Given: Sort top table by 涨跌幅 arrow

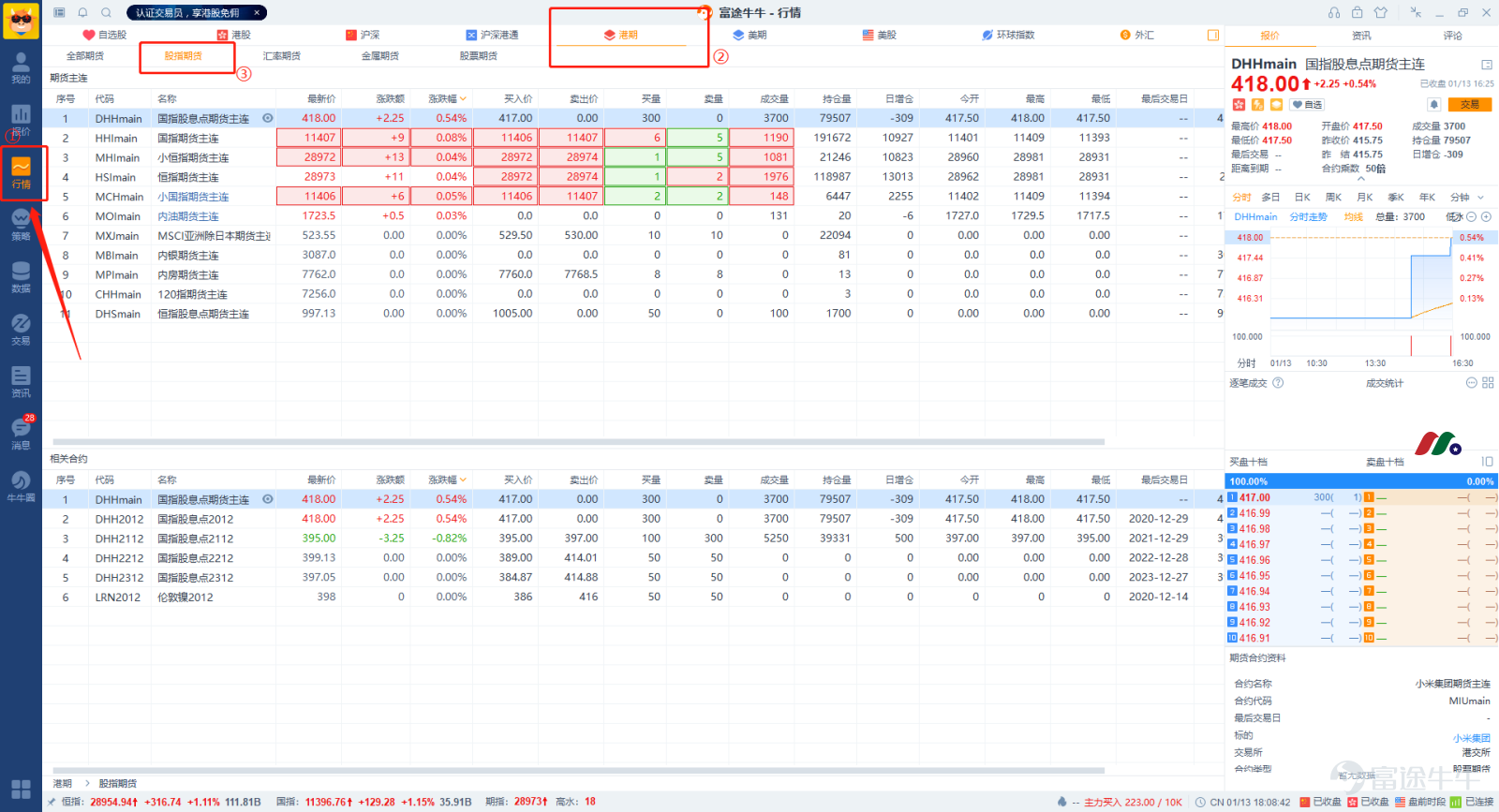Looking at the screenshot, I should [463, 98].
